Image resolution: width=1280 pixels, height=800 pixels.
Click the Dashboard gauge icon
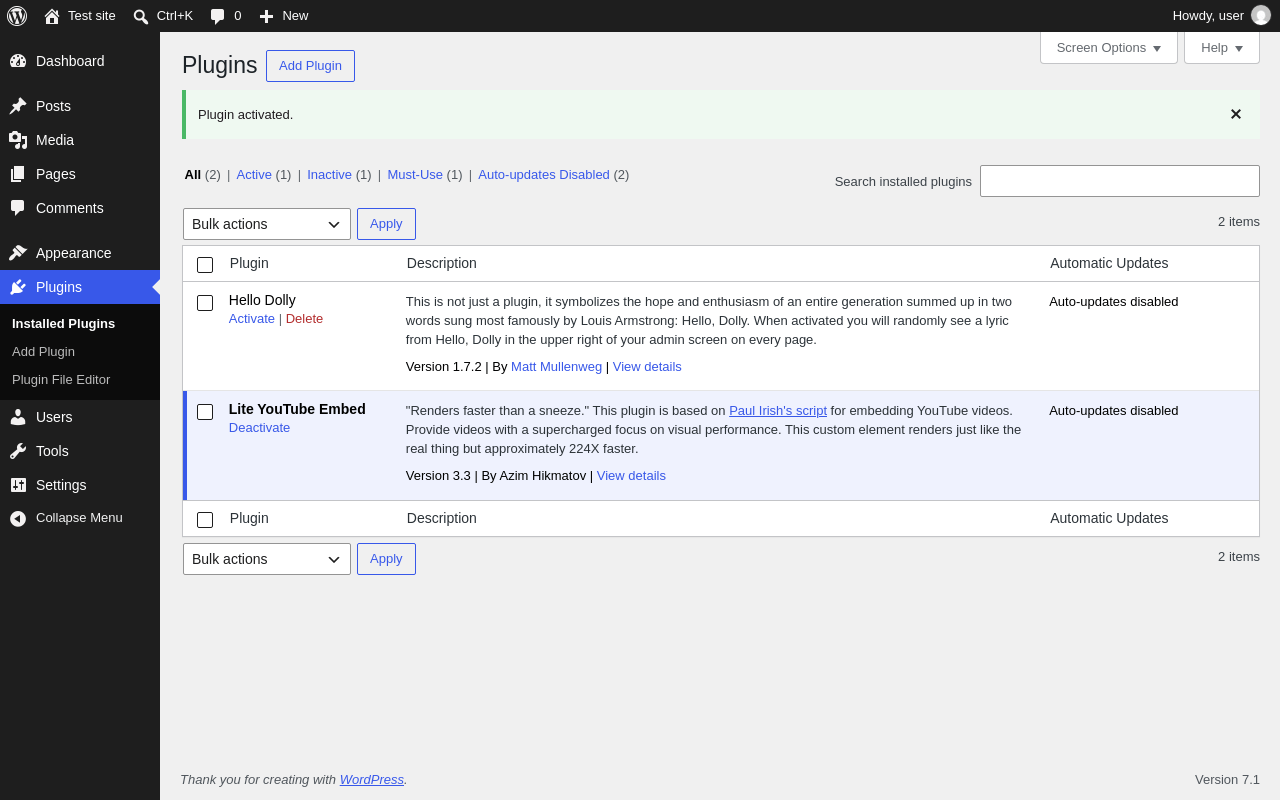[18, 61]
